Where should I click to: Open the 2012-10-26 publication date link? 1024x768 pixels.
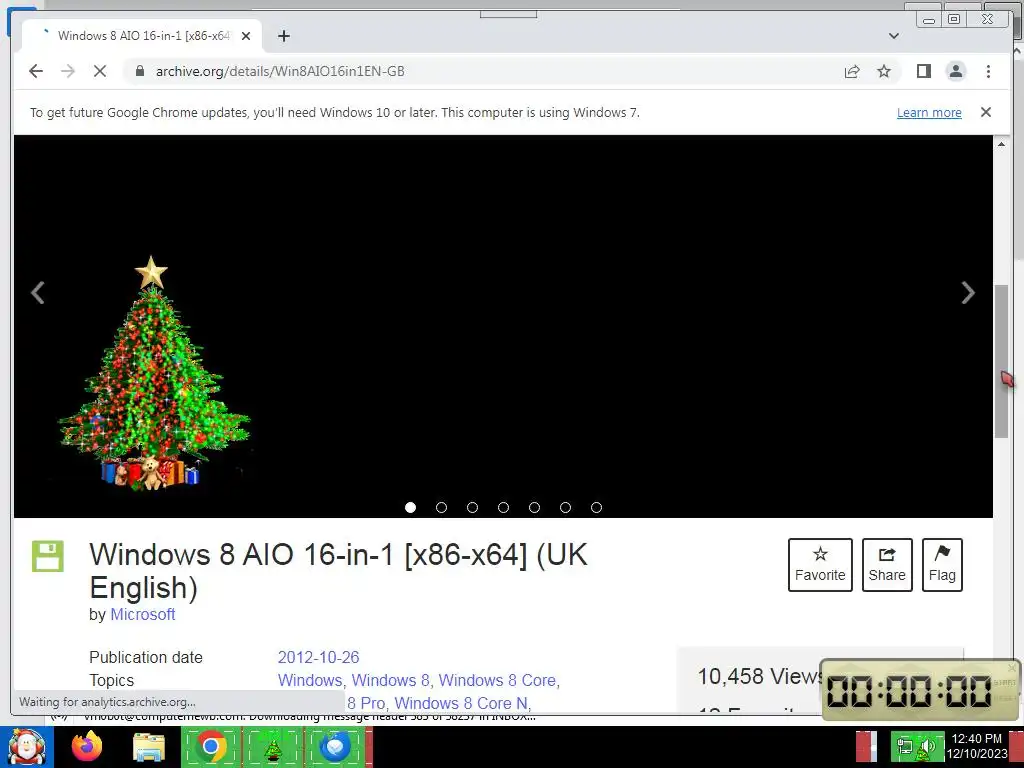pyautogui.click(x=318, y=657)
